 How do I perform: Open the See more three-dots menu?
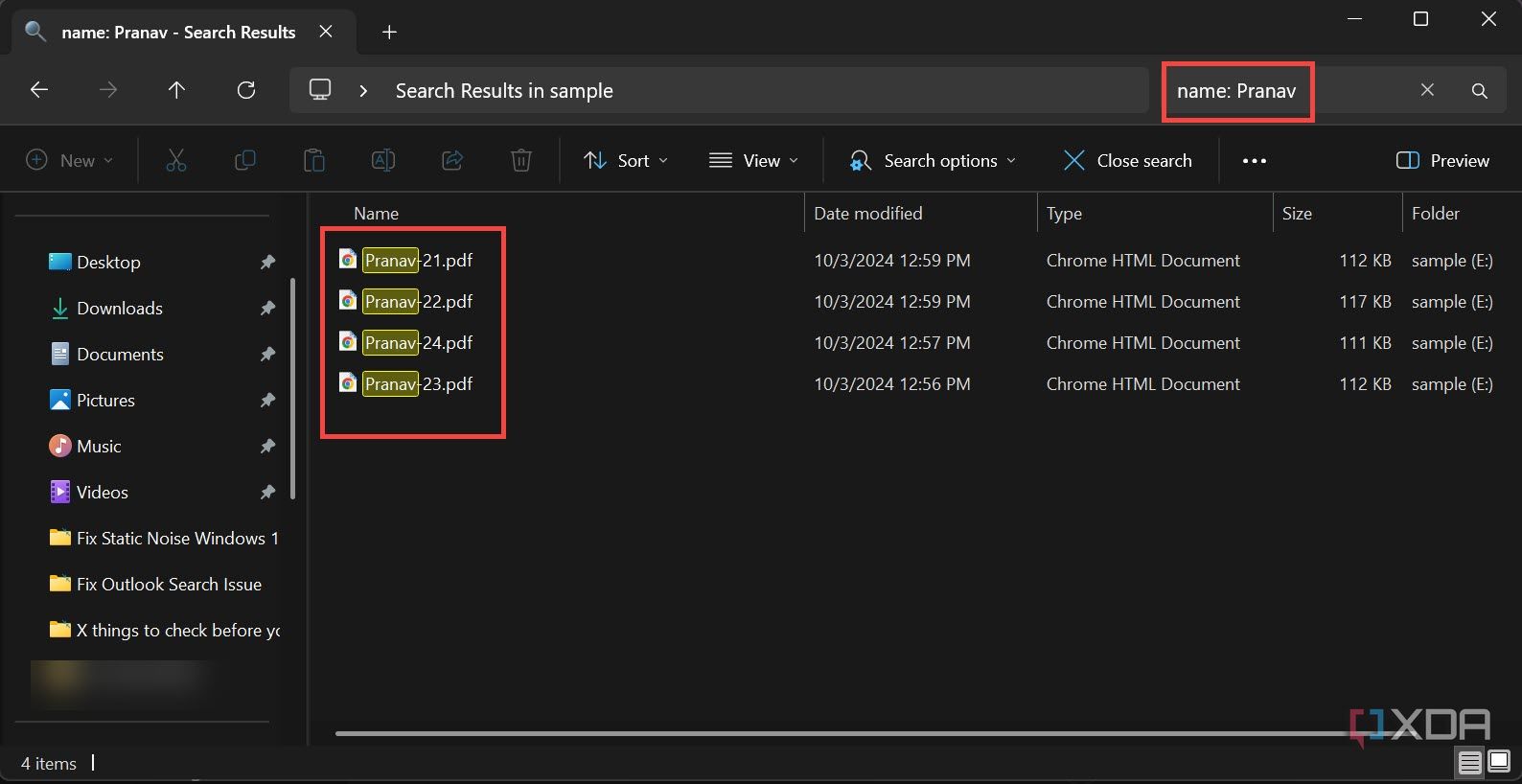[x=1255, y=161]
